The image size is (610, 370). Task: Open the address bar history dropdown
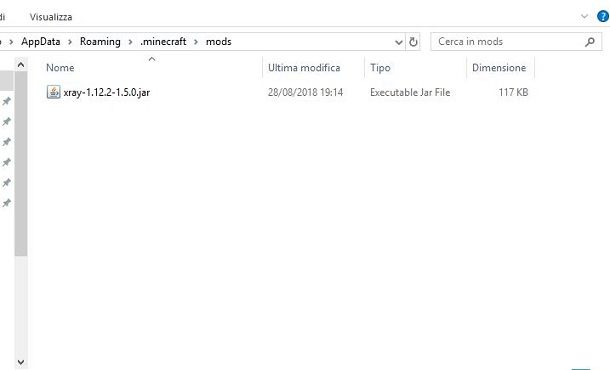point(399,42)
